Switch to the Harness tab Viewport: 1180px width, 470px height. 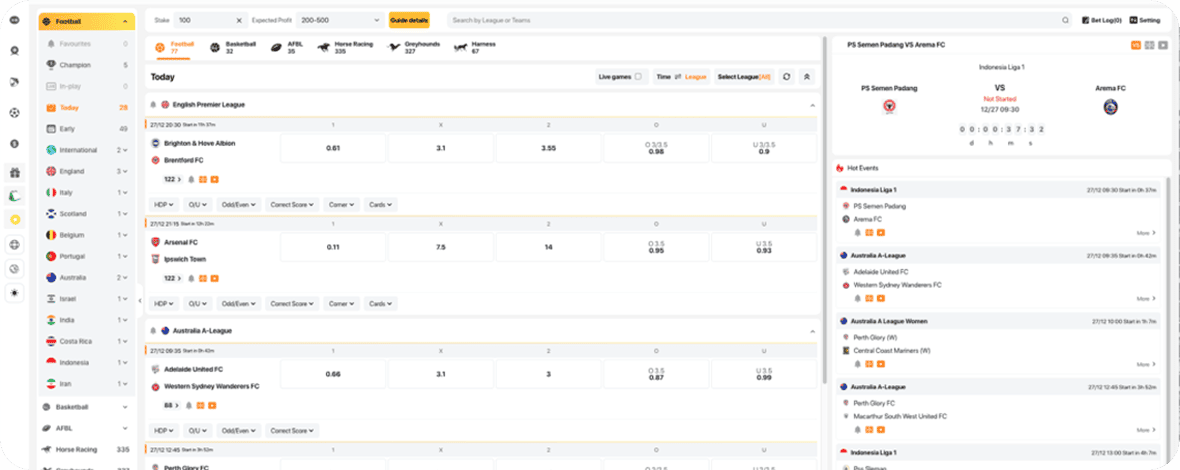pos(474,47)
